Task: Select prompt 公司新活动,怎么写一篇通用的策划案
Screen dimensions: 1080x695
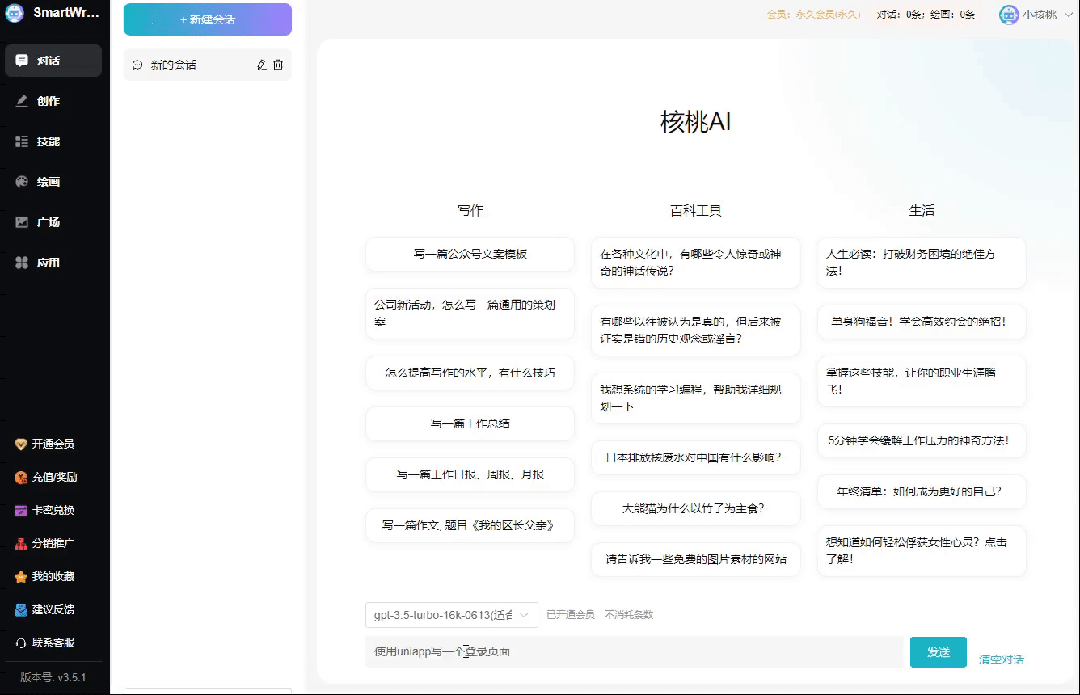Action: (470, 313)
